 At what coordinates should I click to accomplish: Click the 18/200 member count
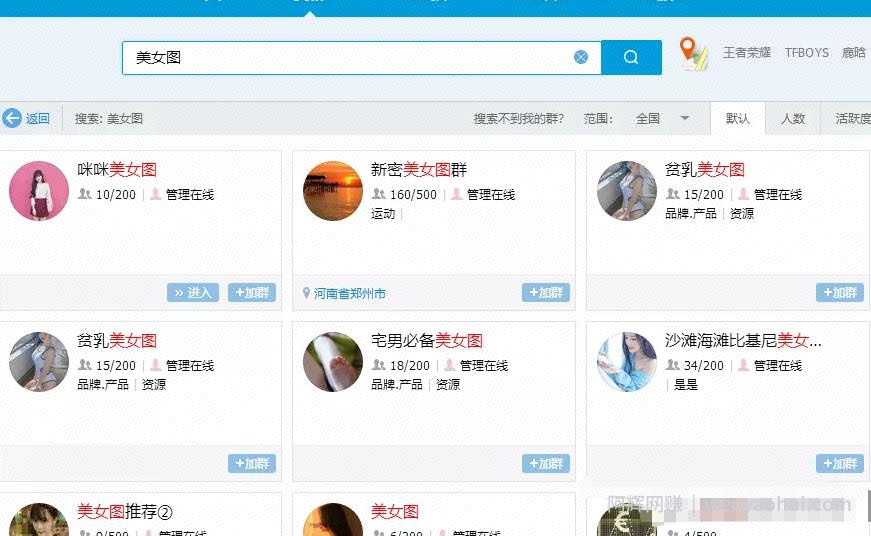tap(410, 365)
